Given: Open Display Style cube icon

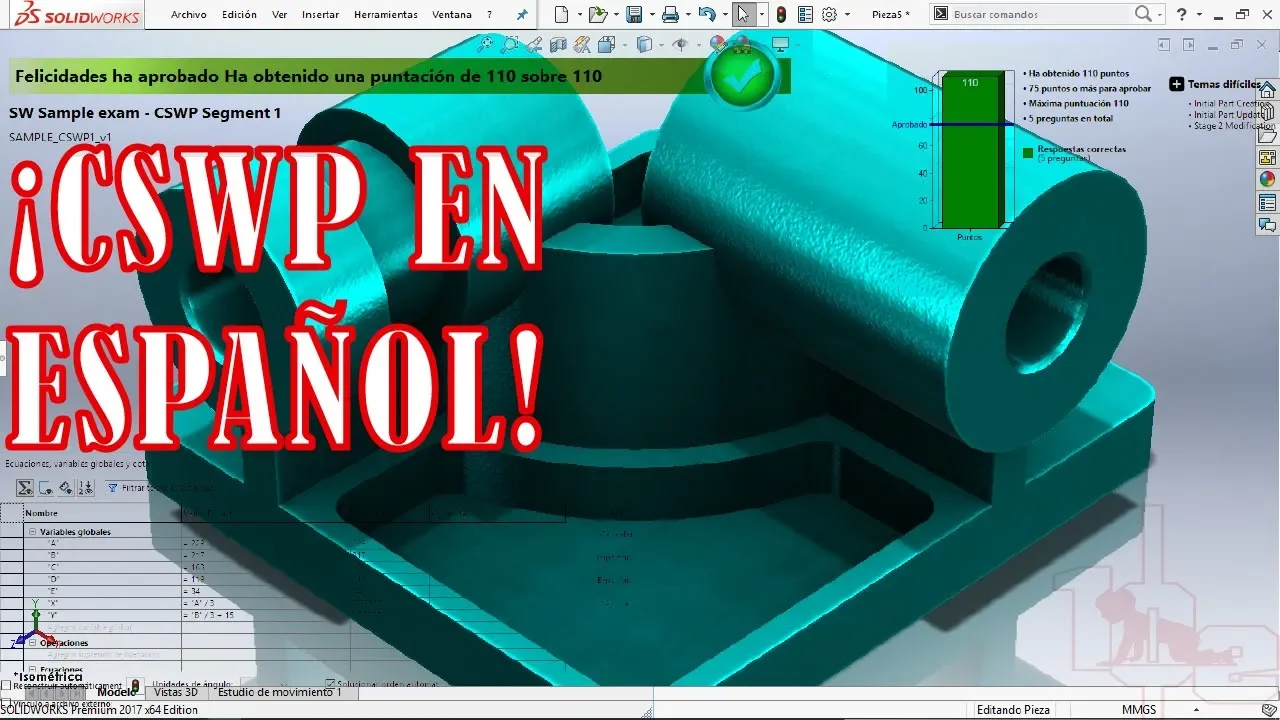Looking at the screenshot, I should click(x=645, y=44).
